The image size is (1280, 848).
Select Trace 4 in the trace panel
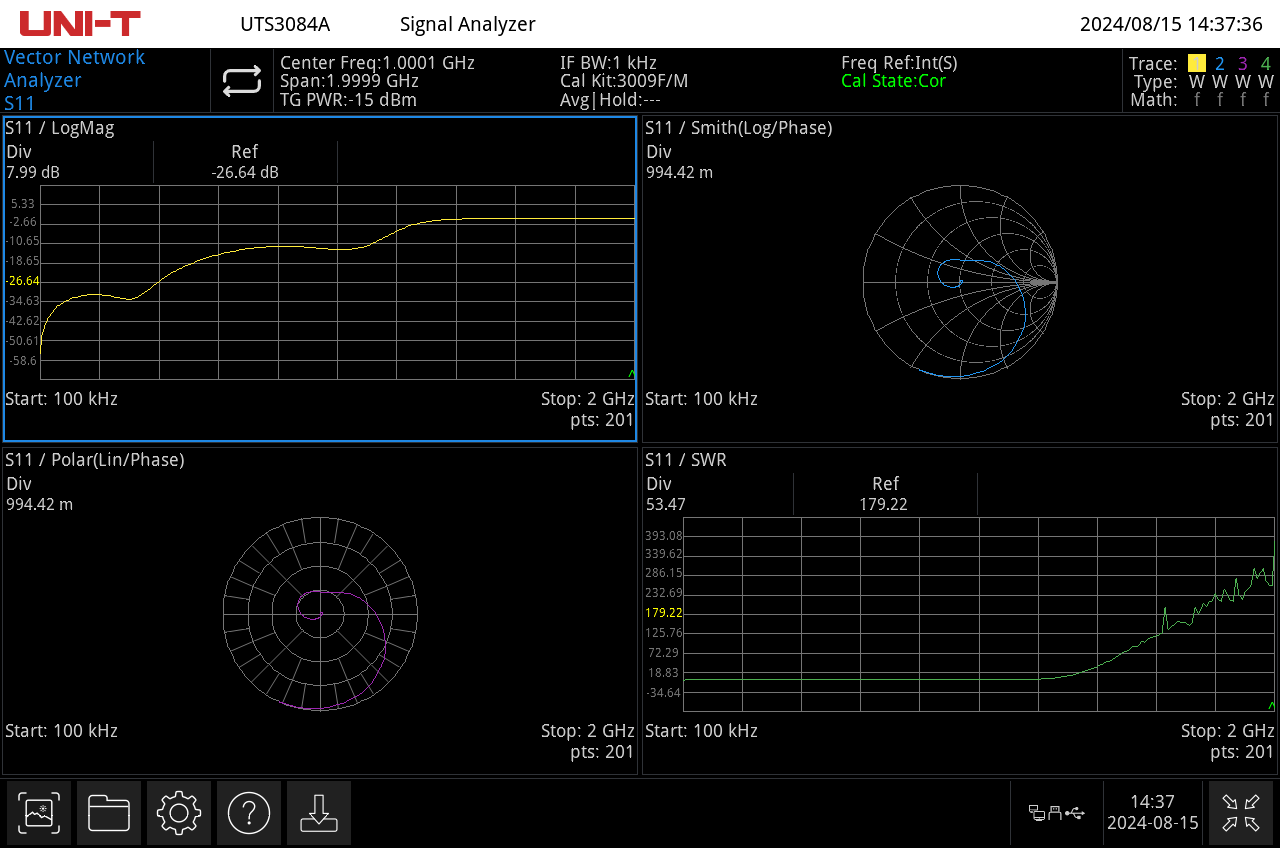pos(1266,64)
